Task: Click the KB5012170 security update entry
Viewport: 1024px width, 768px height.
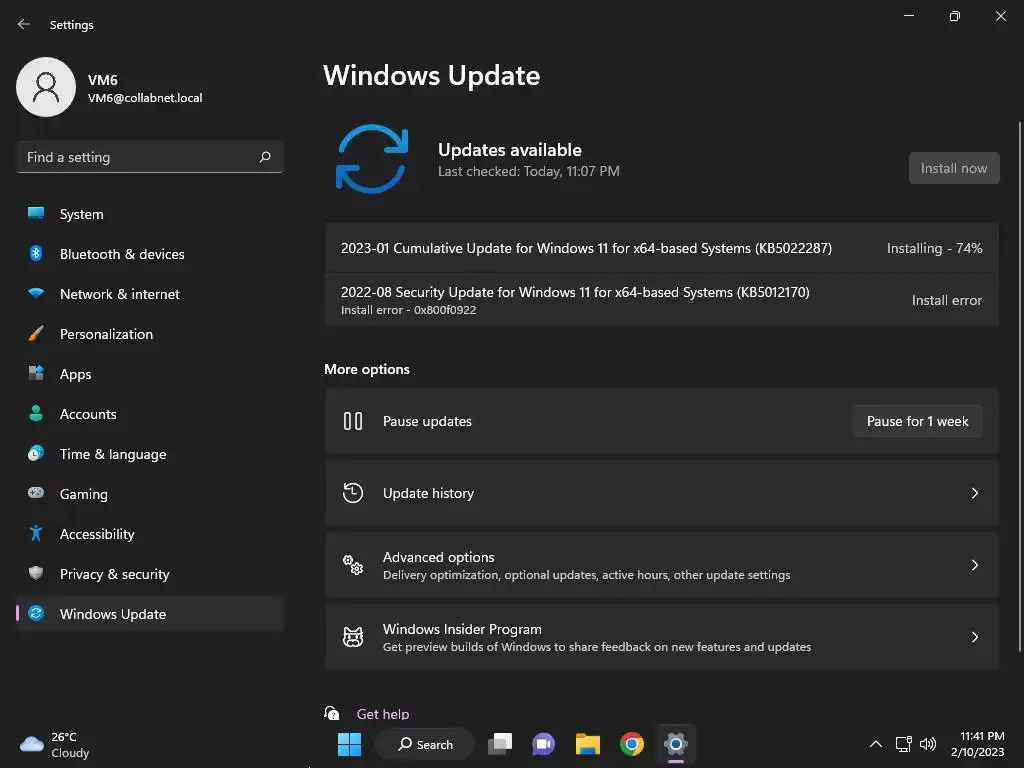Action: click(x=662, y=300)
